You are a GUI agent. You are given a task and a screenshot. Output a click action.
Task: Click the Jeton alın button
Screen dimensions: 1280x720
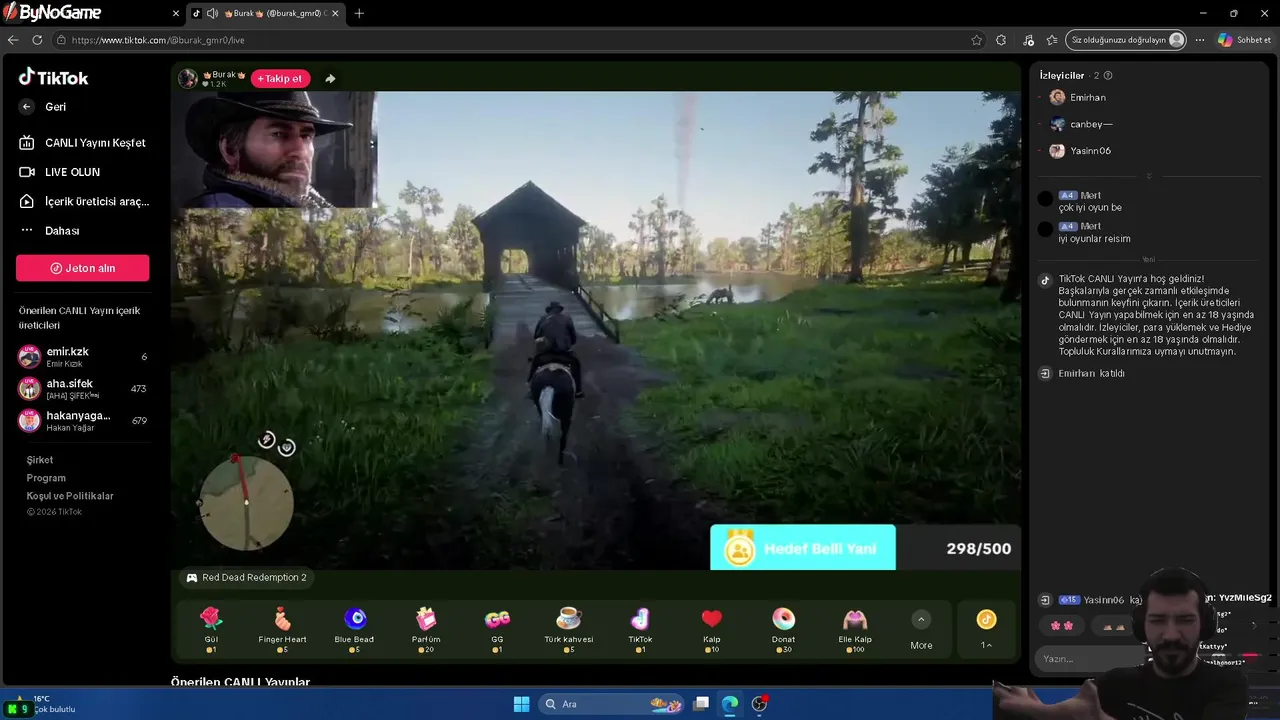pos(83,268)
